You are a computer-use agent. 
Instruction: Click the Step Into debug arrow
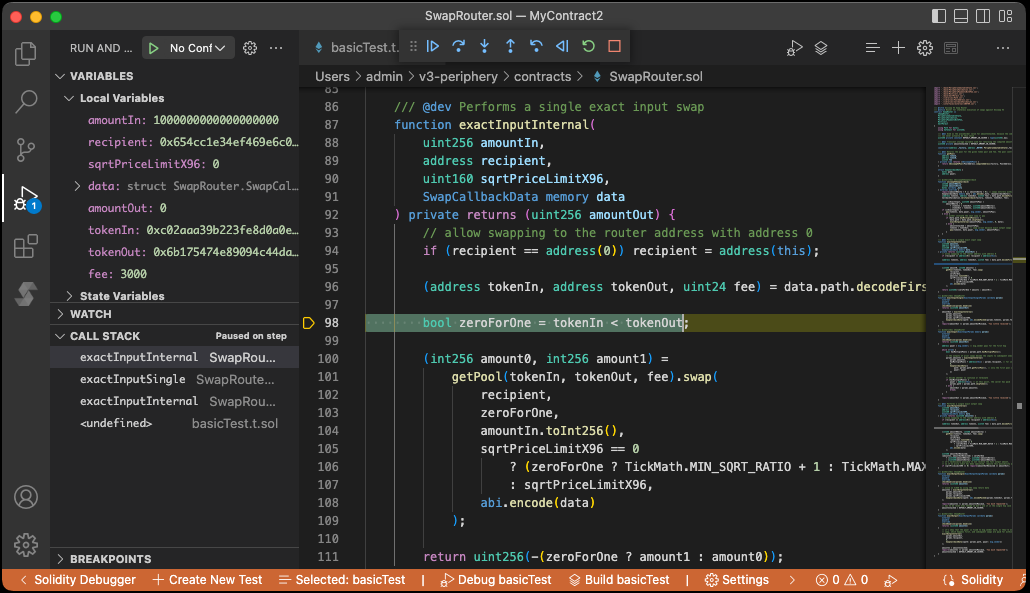pos(485,46)
